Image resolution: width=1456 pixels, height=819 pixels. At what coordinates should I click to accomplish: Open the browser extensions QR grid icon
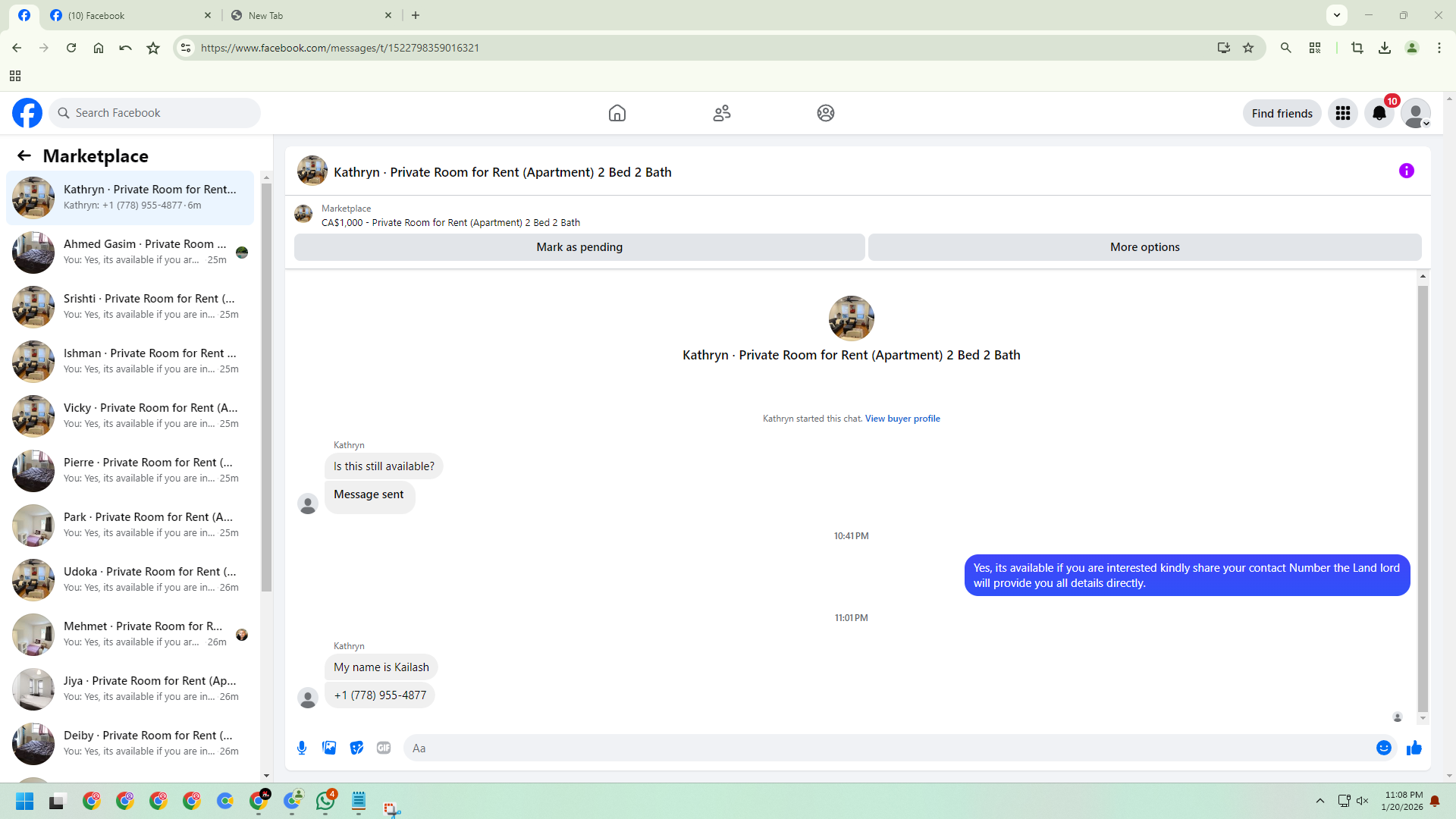click(1315, 48)
